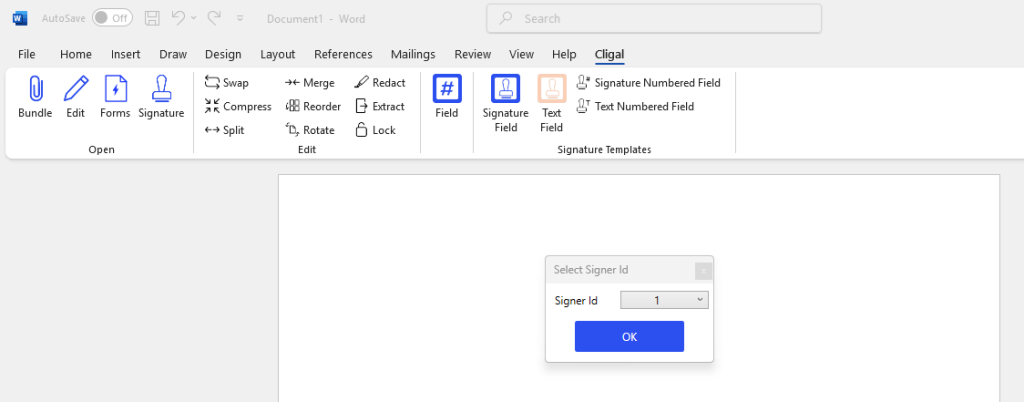The image size is (1024, 402).
Task: Open the Signer Id dropdown
Action: coord(664,300)
